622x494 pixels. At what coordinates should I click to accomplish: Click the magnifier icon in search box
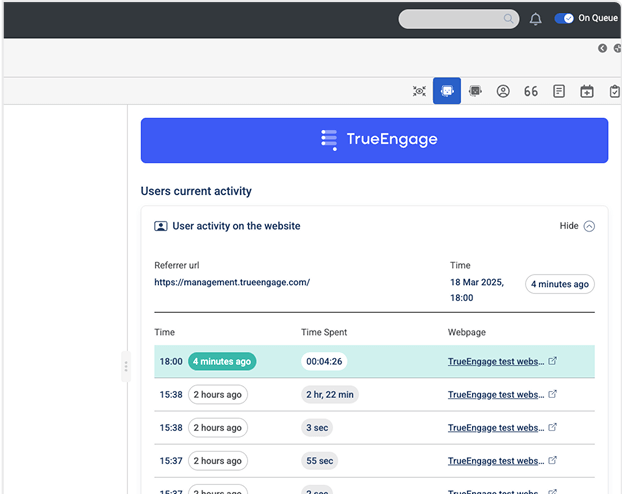pyautogui.click(x=508, y=19)
